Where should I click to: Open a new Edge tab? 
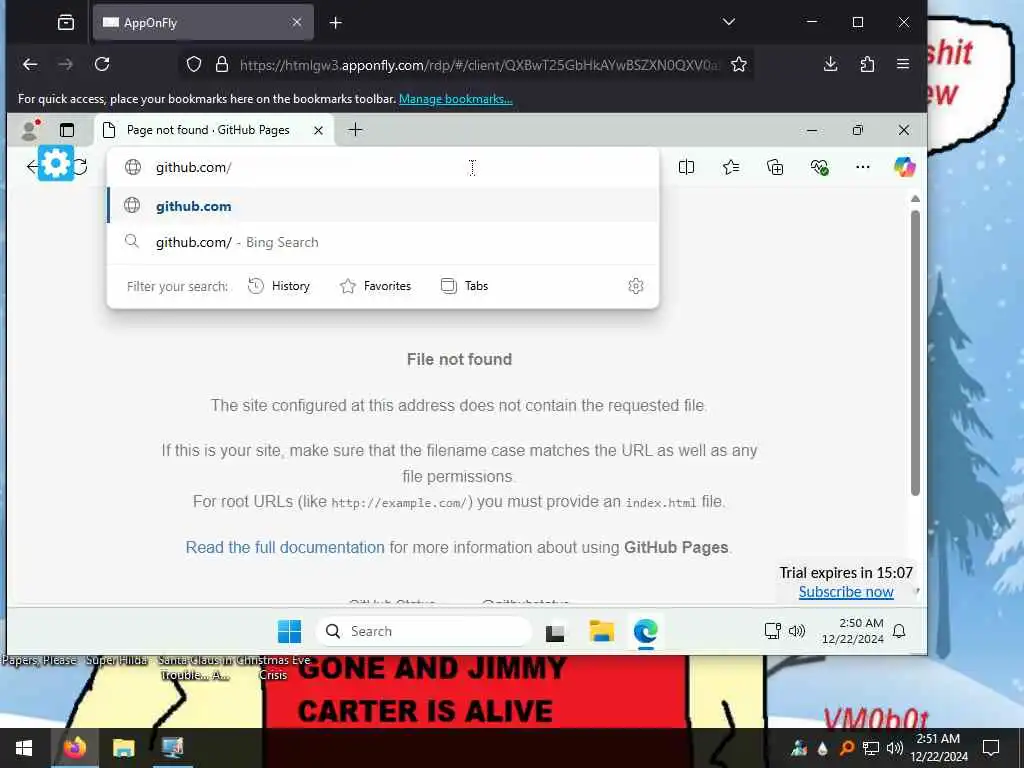(355, 130)
